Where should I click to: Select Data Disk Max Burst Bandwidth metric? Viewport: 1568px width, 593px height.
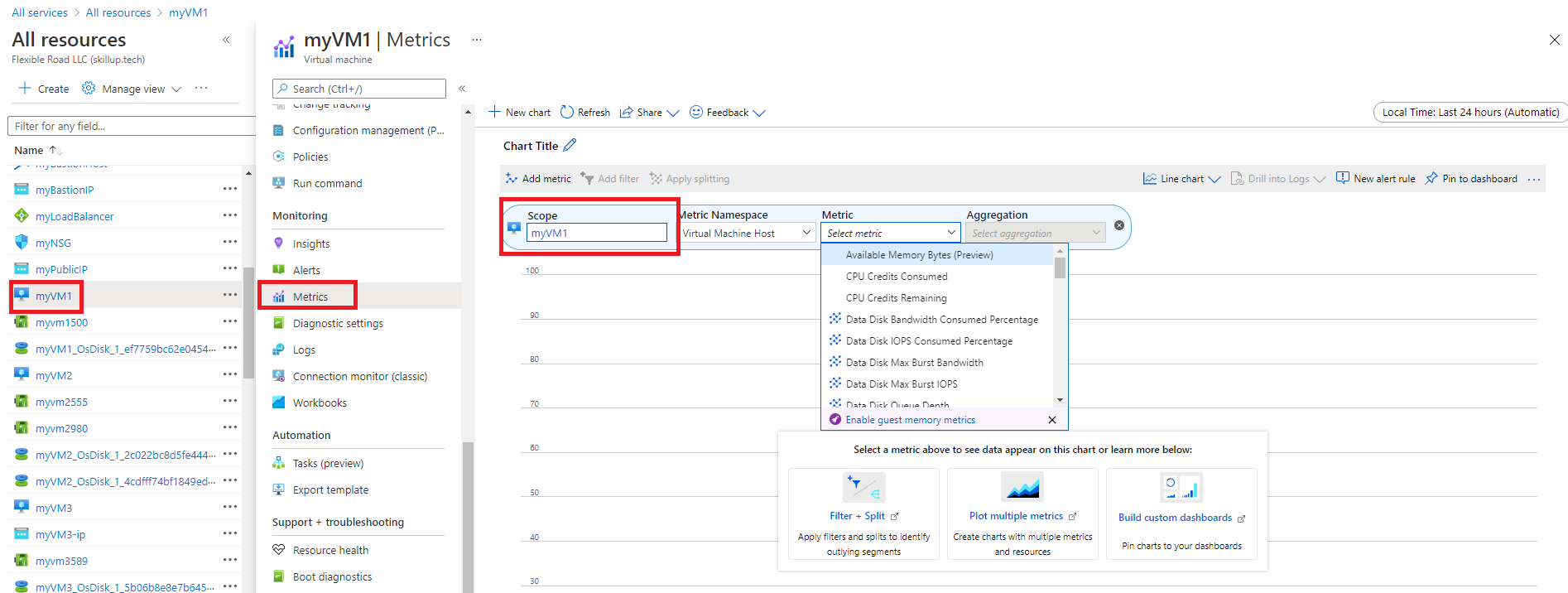(937, 363)
